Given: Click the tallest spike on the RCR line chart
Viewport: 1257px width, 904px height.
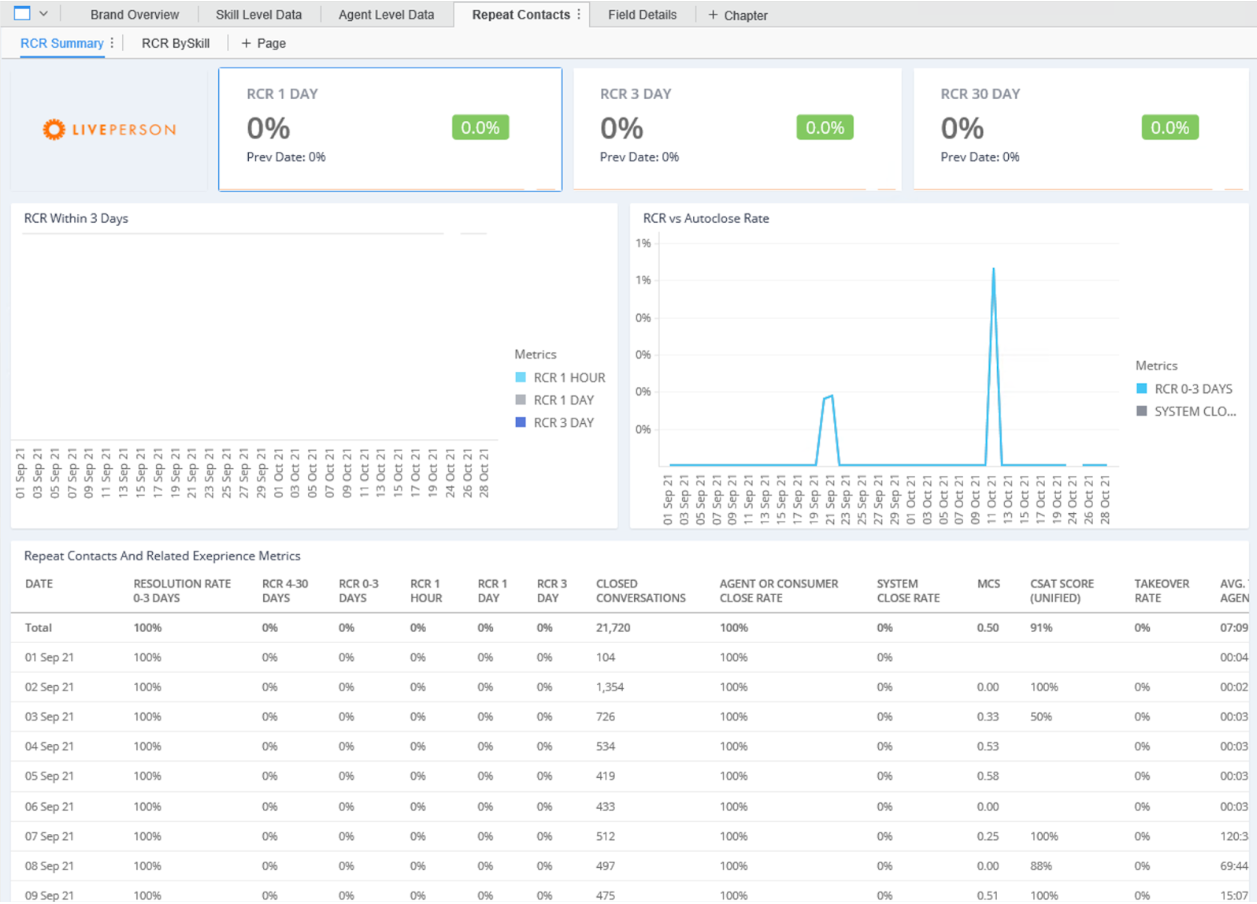Looking at the screenshot, I should click(x=993, y=270).
